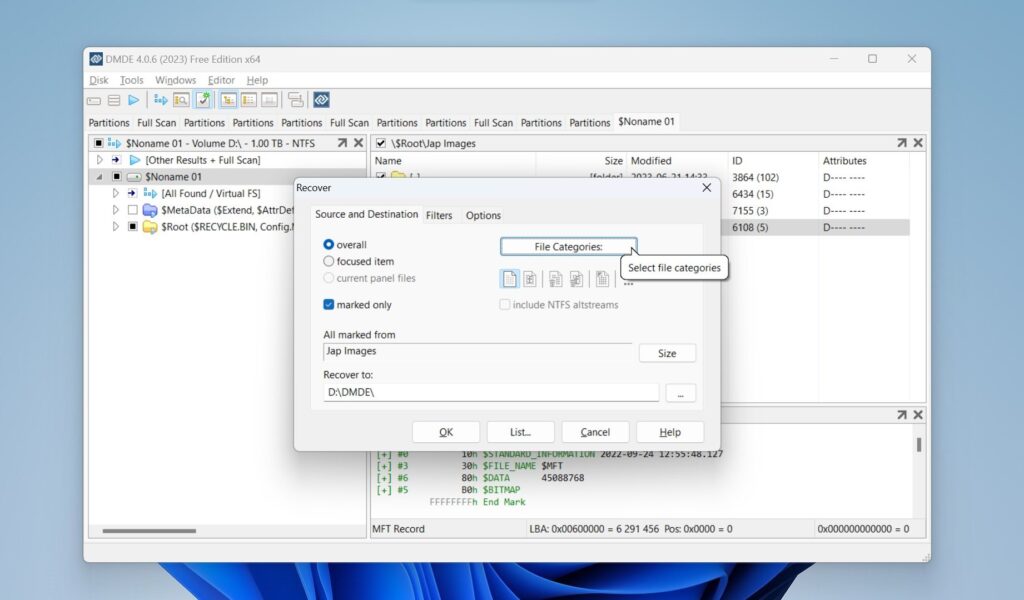Select the focused item radio button
Viewport: 1024px width, 600px height.
[329, 261]
